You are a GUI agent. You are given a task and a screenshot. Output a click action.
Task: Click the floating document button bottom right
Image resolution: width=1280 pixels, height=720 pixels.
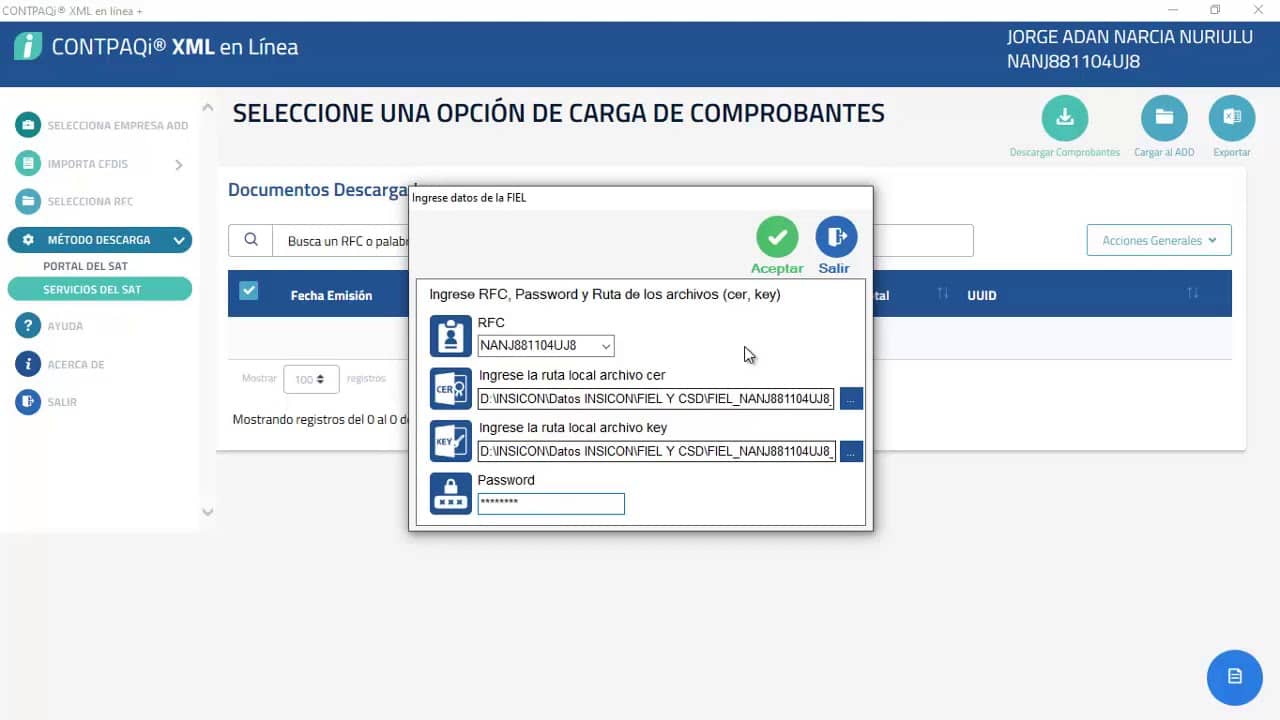pos(1235,677)
